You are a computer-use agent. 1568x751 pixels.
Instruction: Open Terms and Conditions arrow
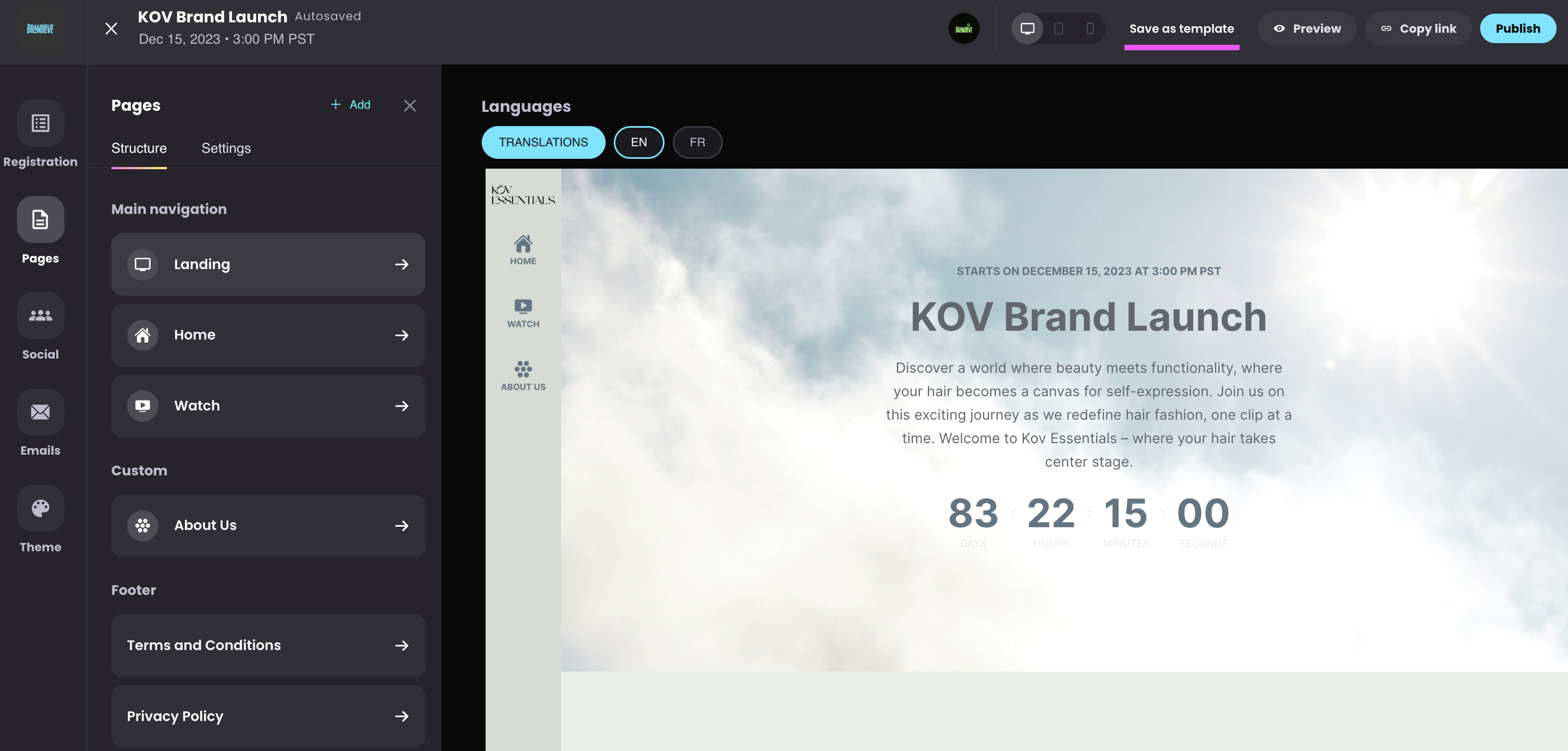click(402, 646)
